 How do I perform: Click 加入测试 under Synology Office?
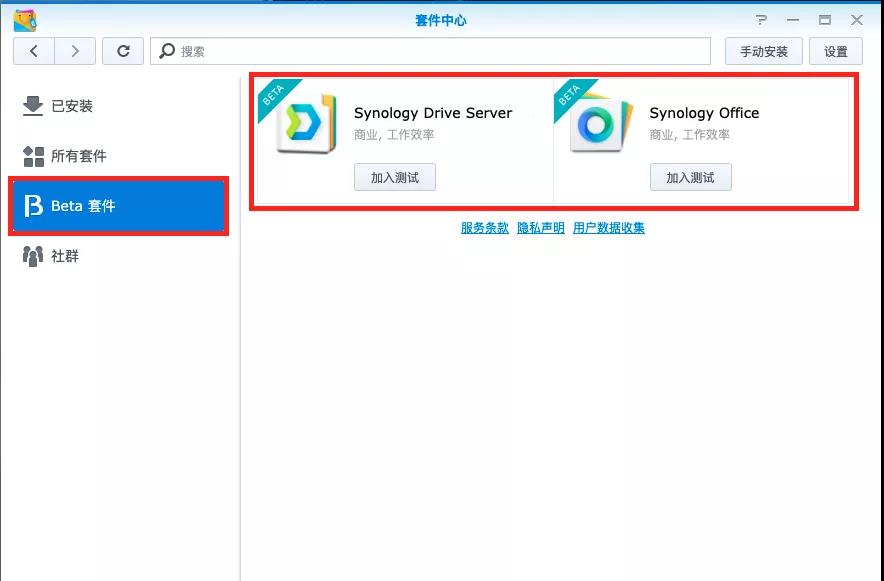690,177
